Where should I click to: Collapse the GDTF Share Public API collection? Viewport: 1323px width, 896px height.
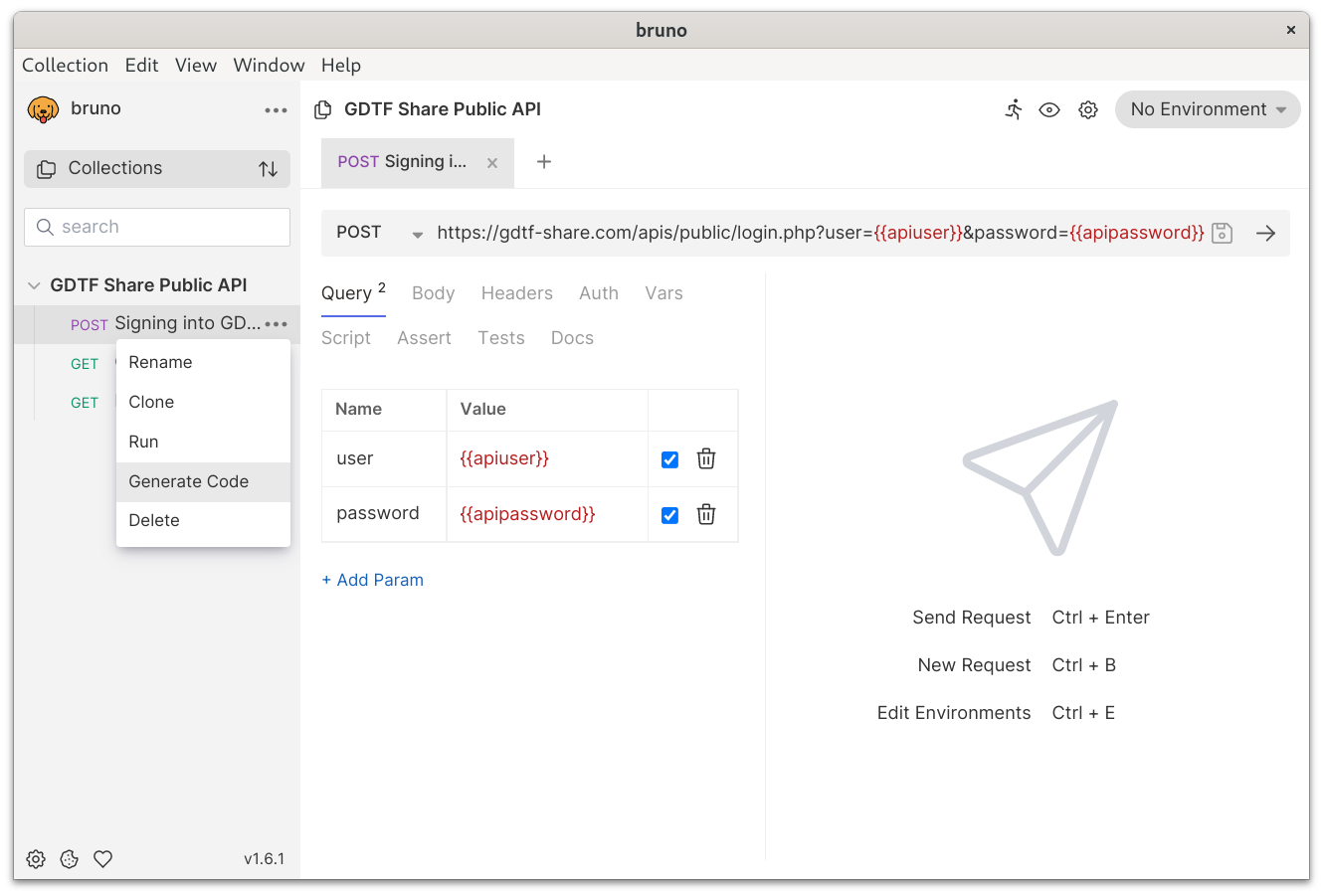tap(34, 285)
